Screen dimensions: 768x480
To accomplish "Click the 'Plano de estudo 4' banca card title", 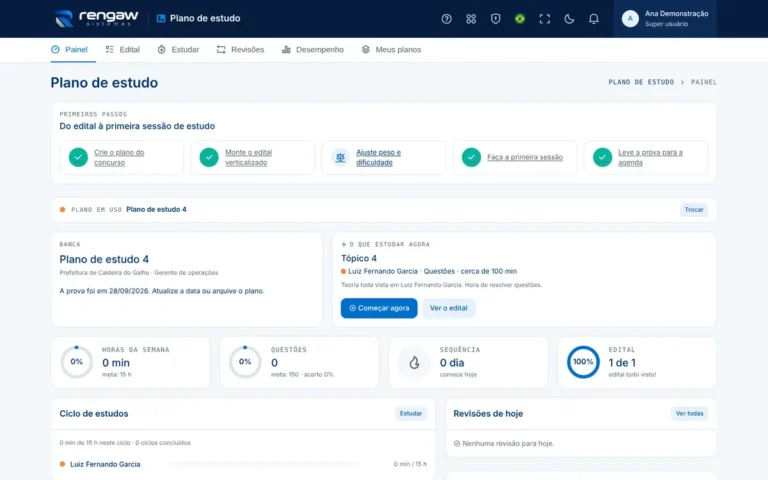I will pos(104,259).
